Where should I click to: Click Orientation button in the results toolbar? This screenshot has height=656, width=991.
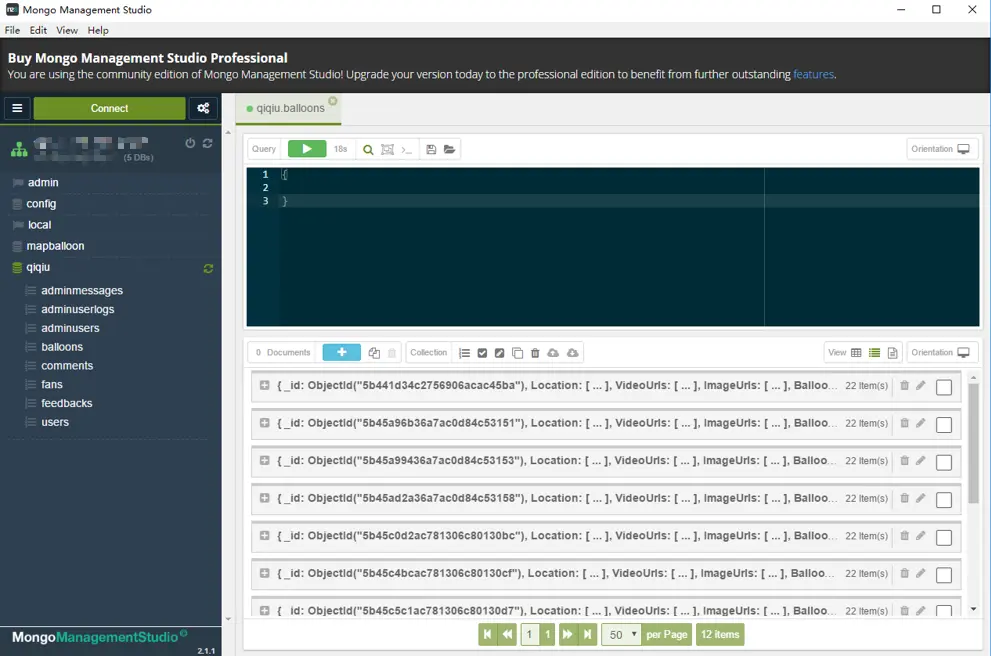coord(941,353)
